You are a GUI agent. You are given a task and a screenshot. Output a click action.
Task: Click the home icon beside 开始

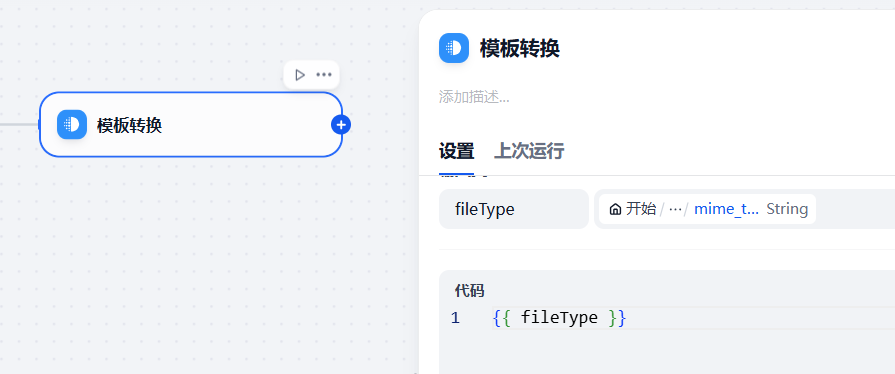tap(615, 209)
